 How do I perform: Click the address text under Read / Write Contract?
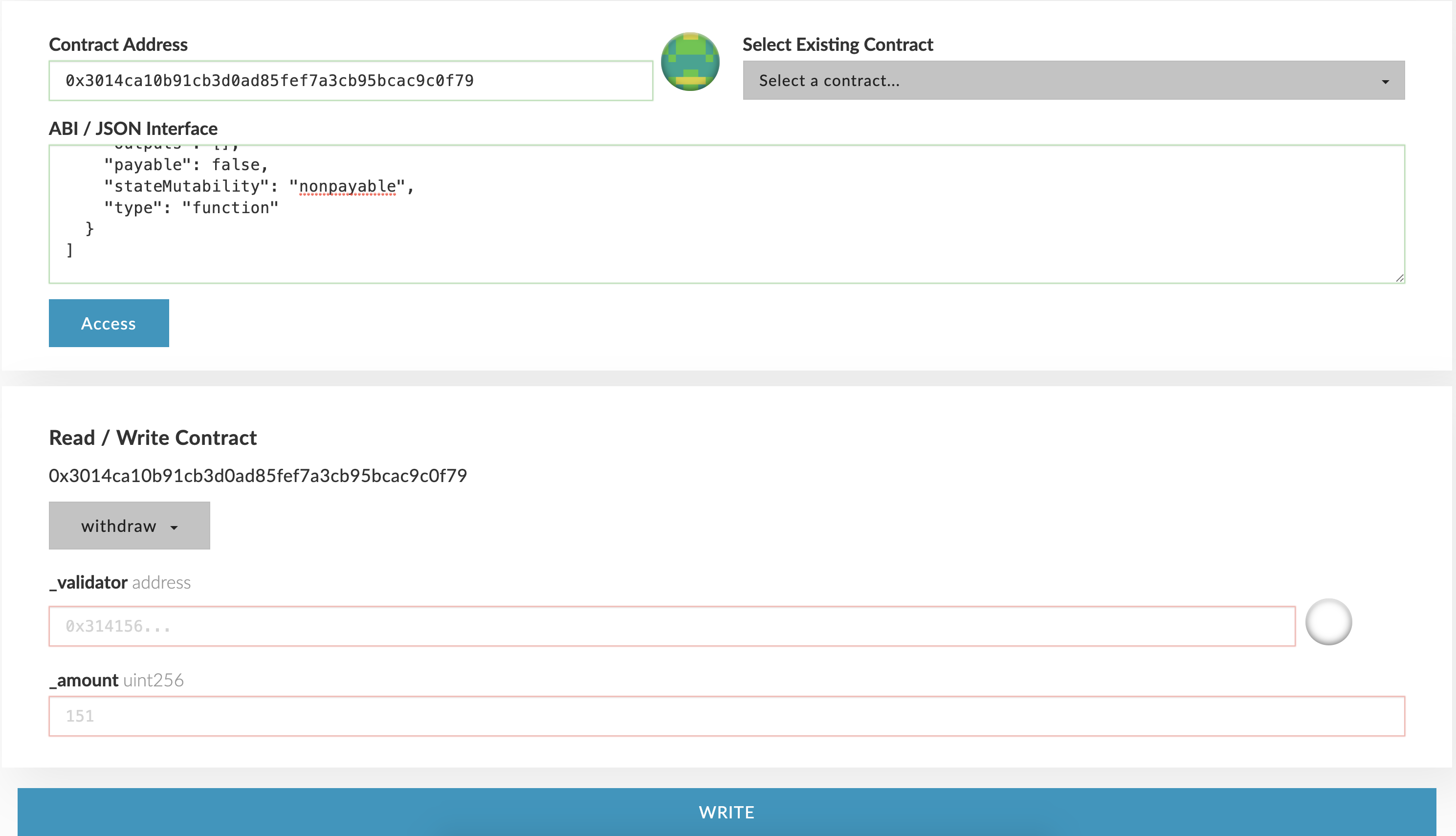coord(258,475)
